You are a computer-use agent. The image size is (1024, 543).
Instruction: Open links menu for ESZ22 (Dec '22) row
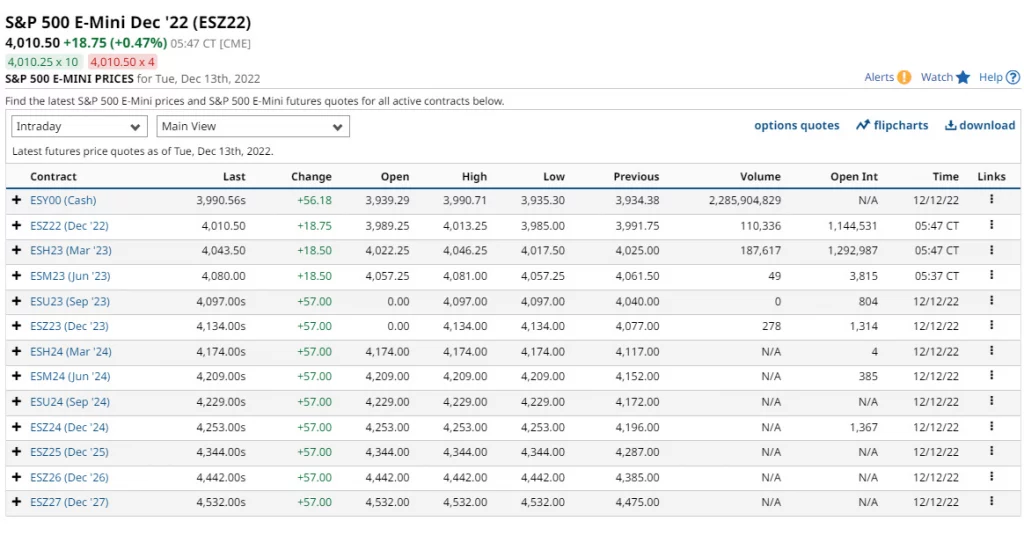pos(991,225)
